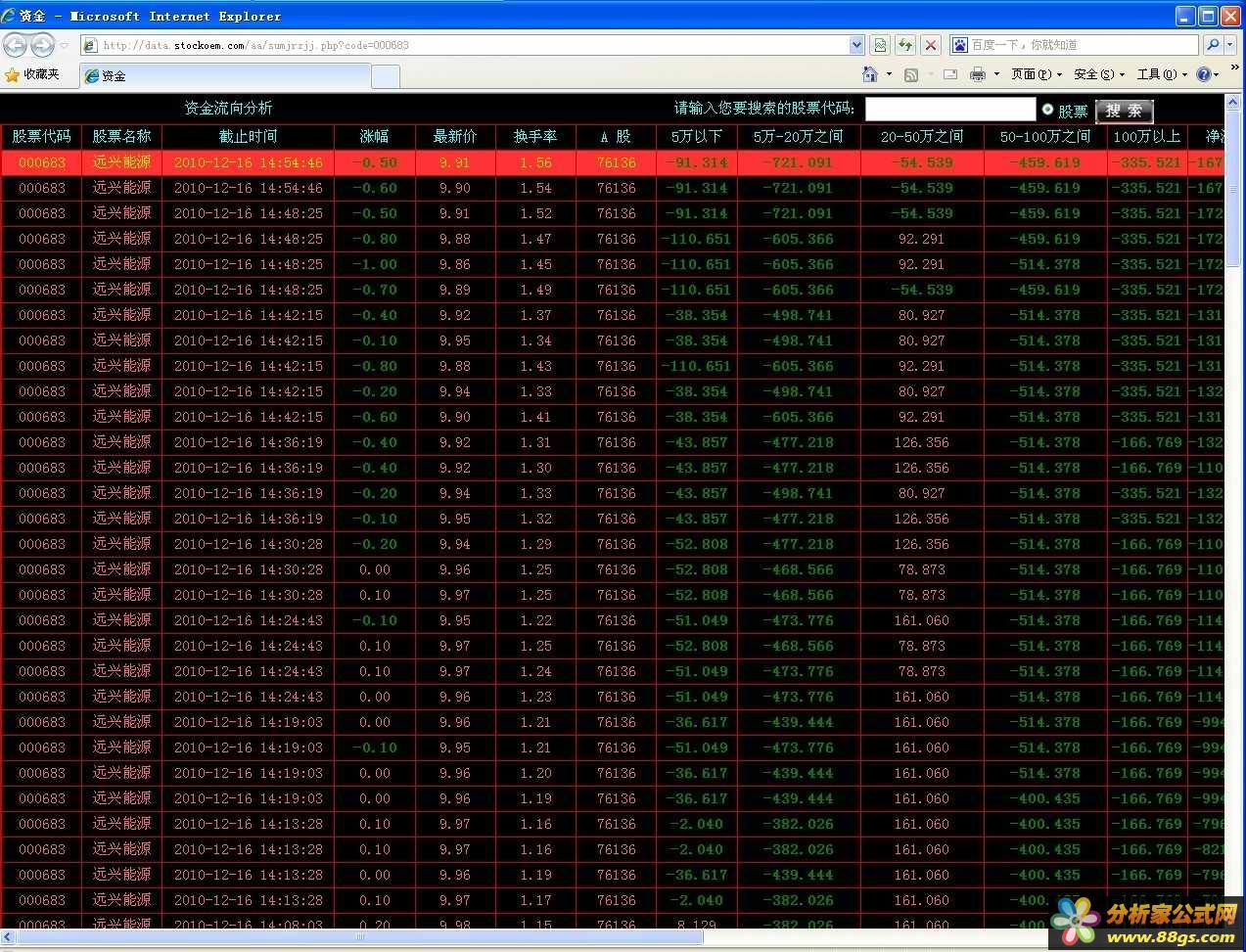
Task: Open the address bar URL dropdown
Action: [x=856, y=45]
